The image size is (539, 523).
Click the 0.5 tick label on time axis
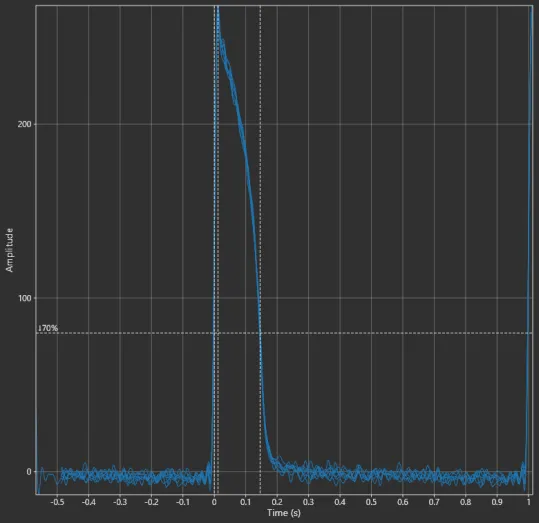[x=371, y=502]
